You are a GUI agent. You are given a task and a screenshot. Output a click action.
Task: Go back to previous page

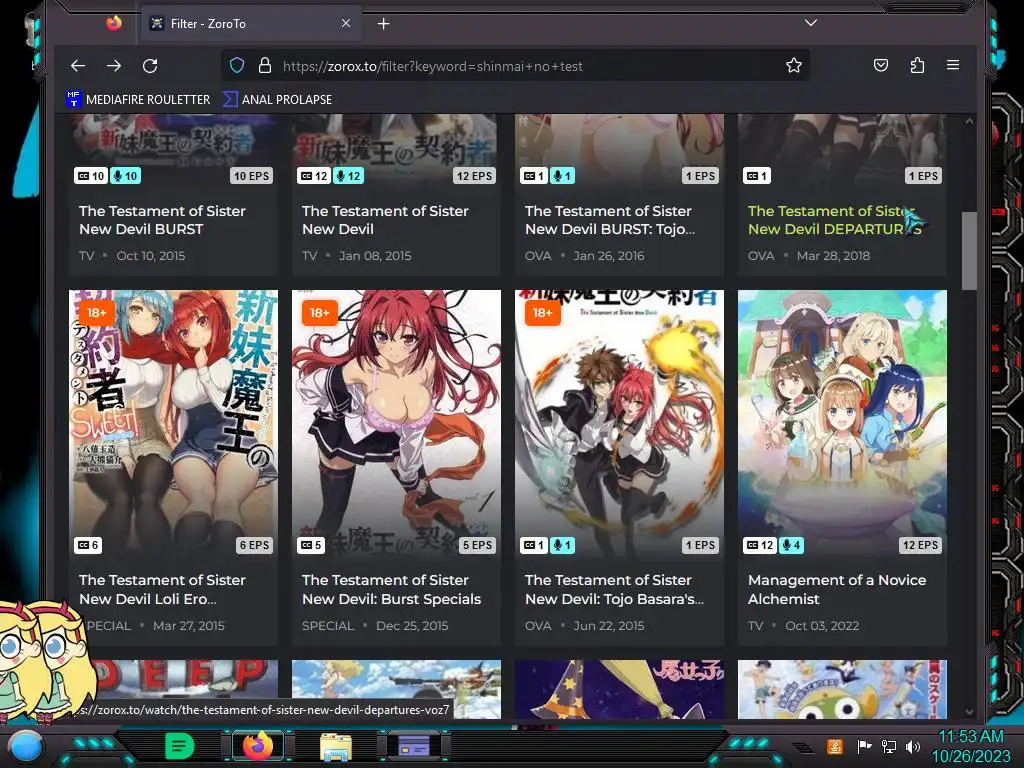pyautogui.click(x=78, y=65)
